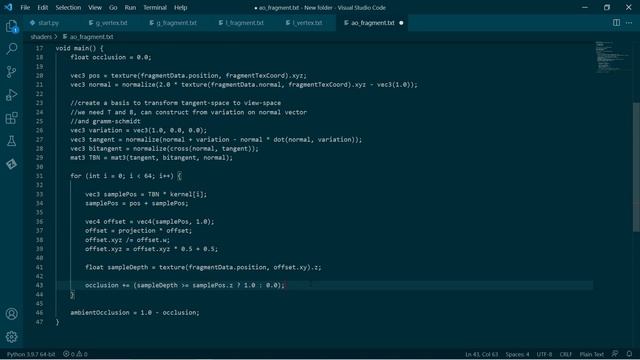
Task: Click 'vec3 pos = texture' line
Action: coord(188,76)
